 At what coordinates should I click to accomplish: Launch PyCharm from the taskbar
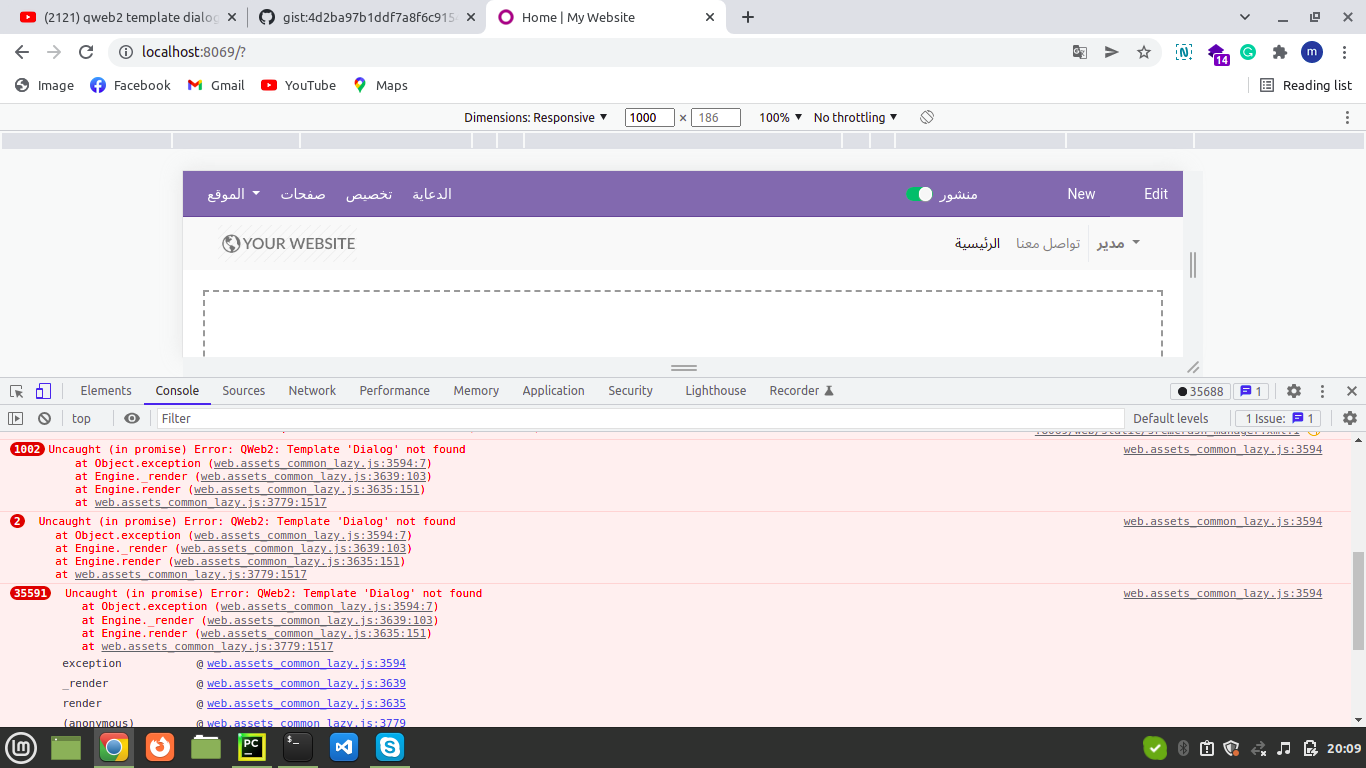(251, 747)
